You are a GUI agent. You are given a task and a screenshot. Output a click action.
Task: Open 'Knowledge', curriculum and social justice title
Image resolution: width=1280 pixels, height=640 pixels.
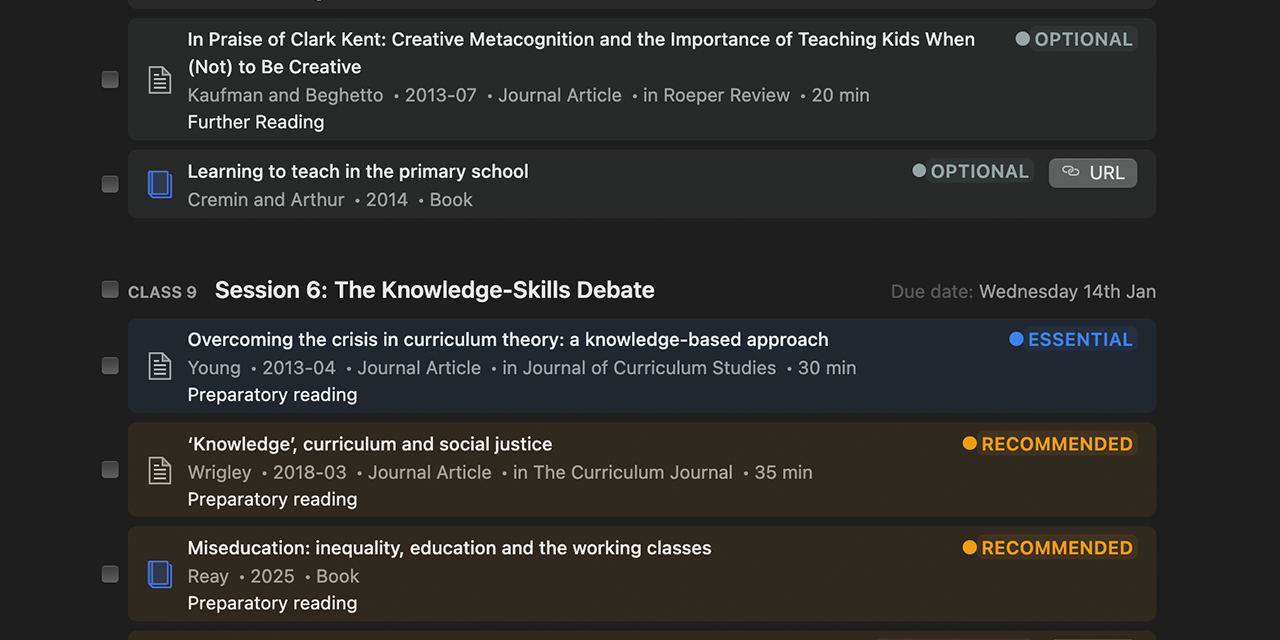point(370,444)
